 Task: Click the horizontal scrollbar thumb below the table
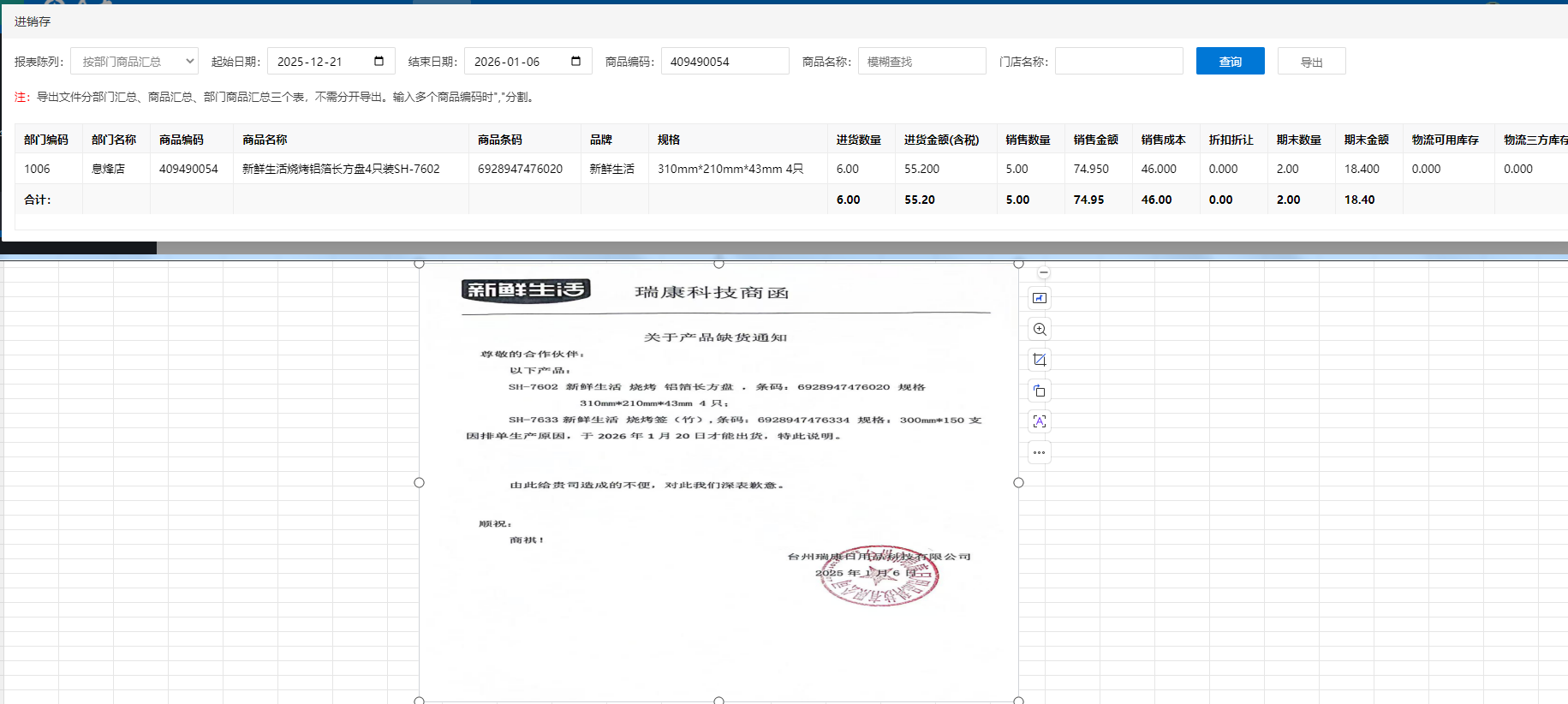79,248
